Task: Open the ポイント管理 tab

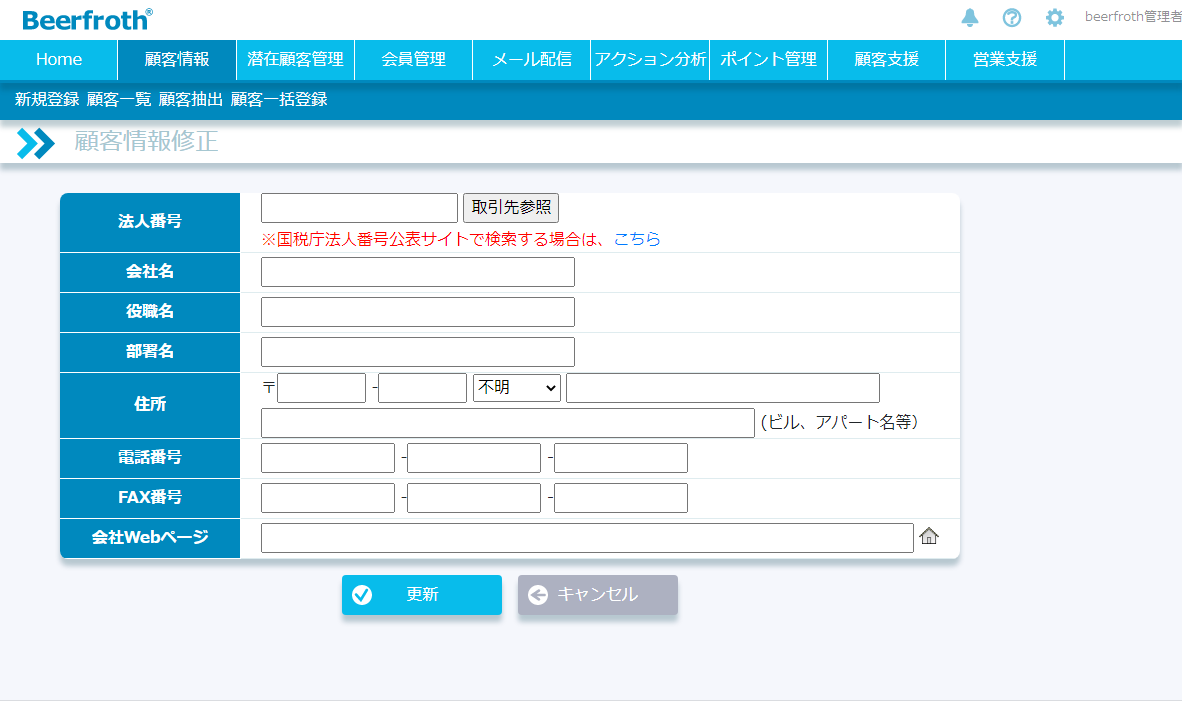Action: (768, 60)
